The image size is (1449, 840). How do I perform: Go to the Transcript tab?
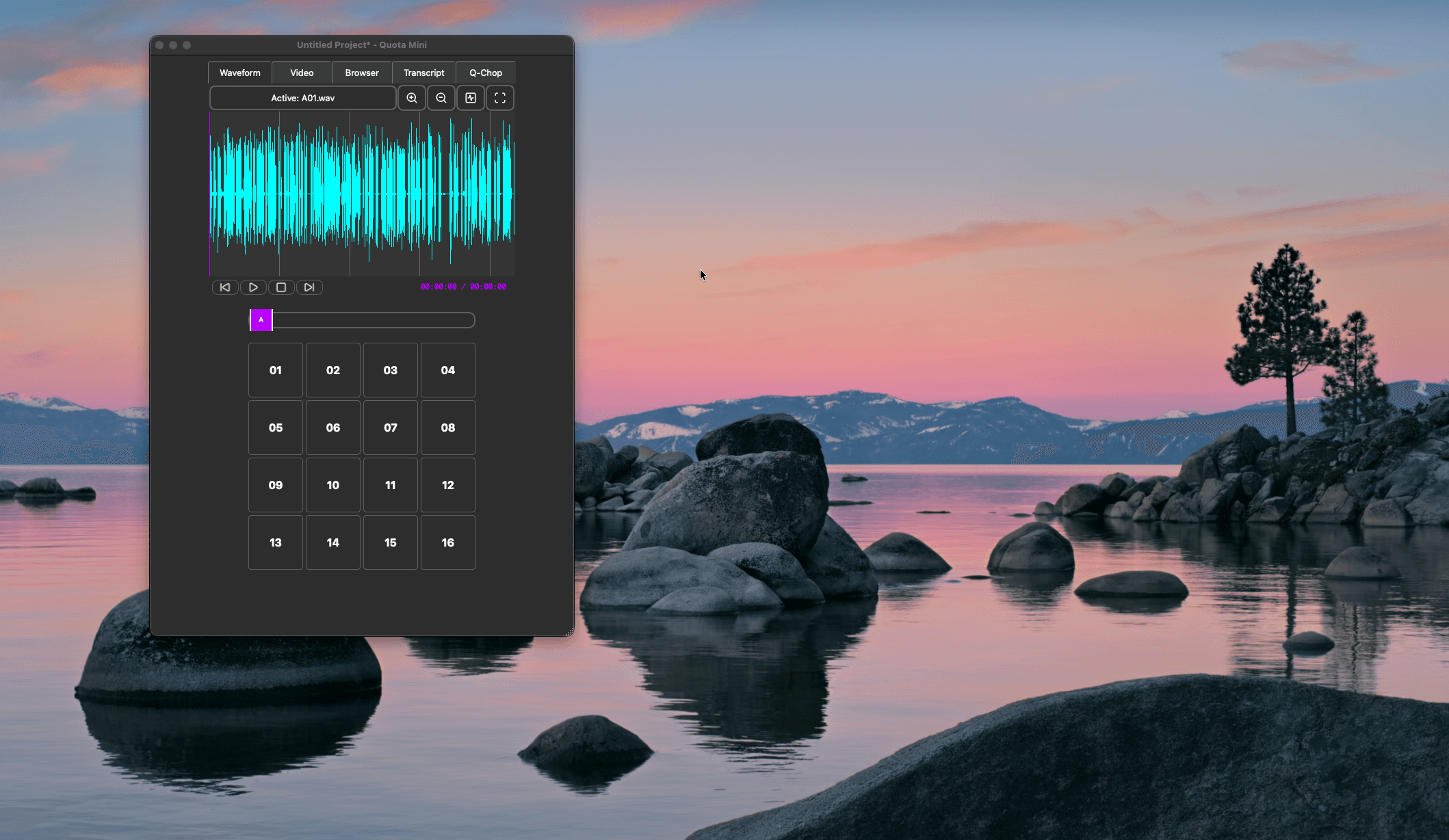tap(423, 73)
